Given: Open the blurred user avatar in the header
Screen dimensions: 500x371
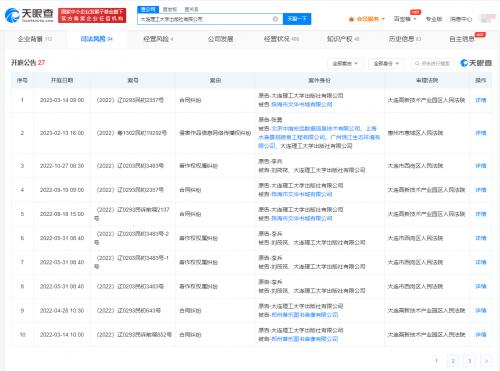Looking at the screenshot, I should (x=487, y=19).
